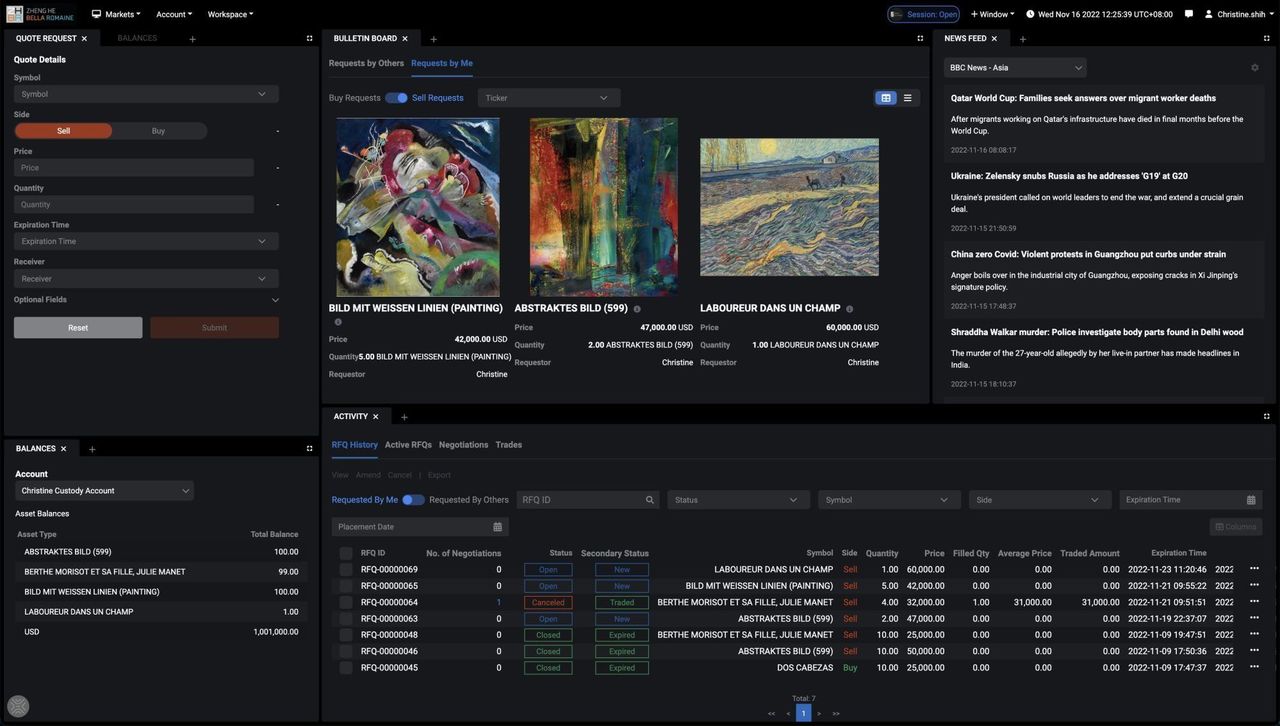Switch to Negotiations tab
1280x726 pixels.
point(463,445)
